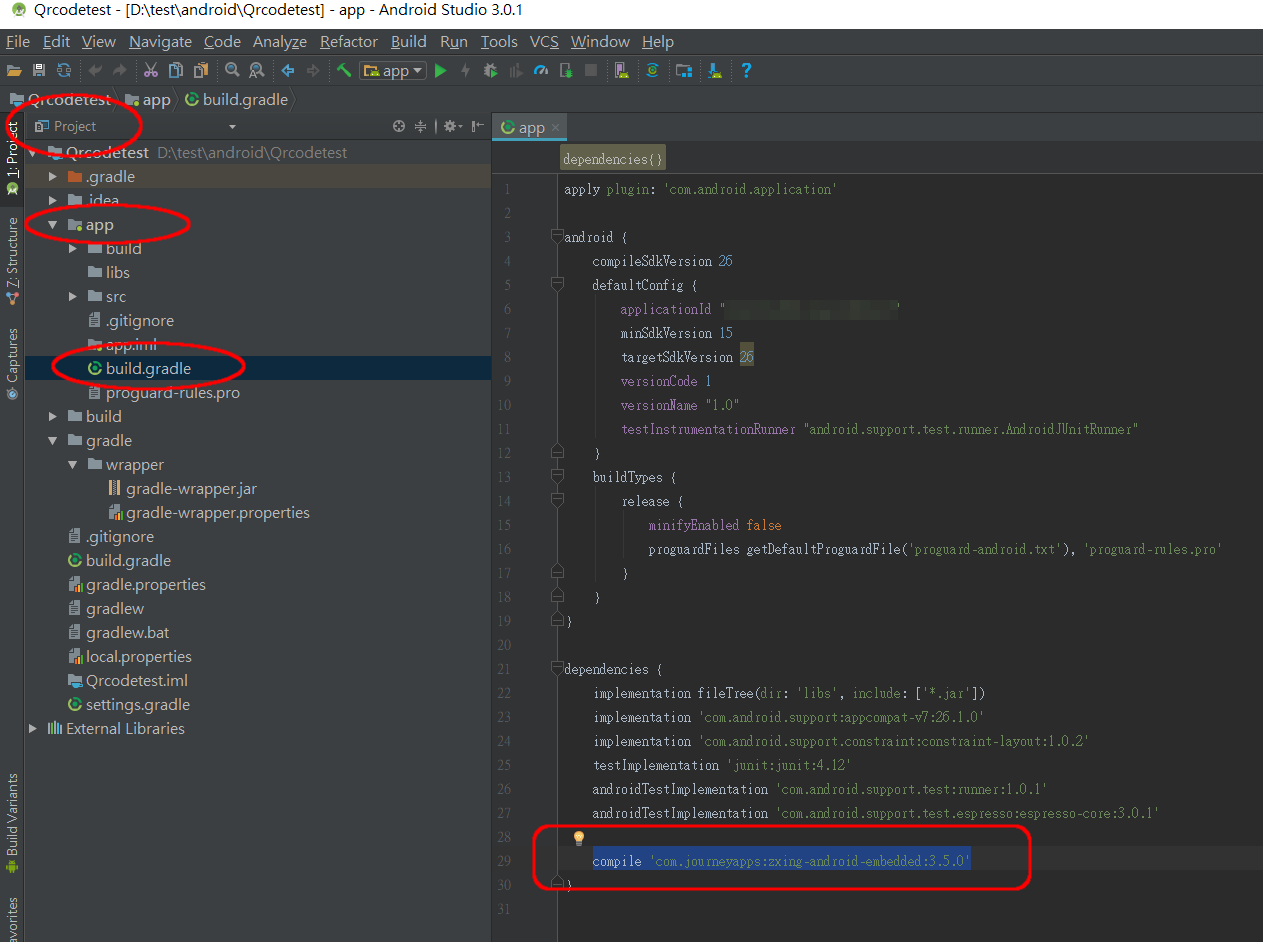Toggle the Captures side tool window

[x=12, y=363]
